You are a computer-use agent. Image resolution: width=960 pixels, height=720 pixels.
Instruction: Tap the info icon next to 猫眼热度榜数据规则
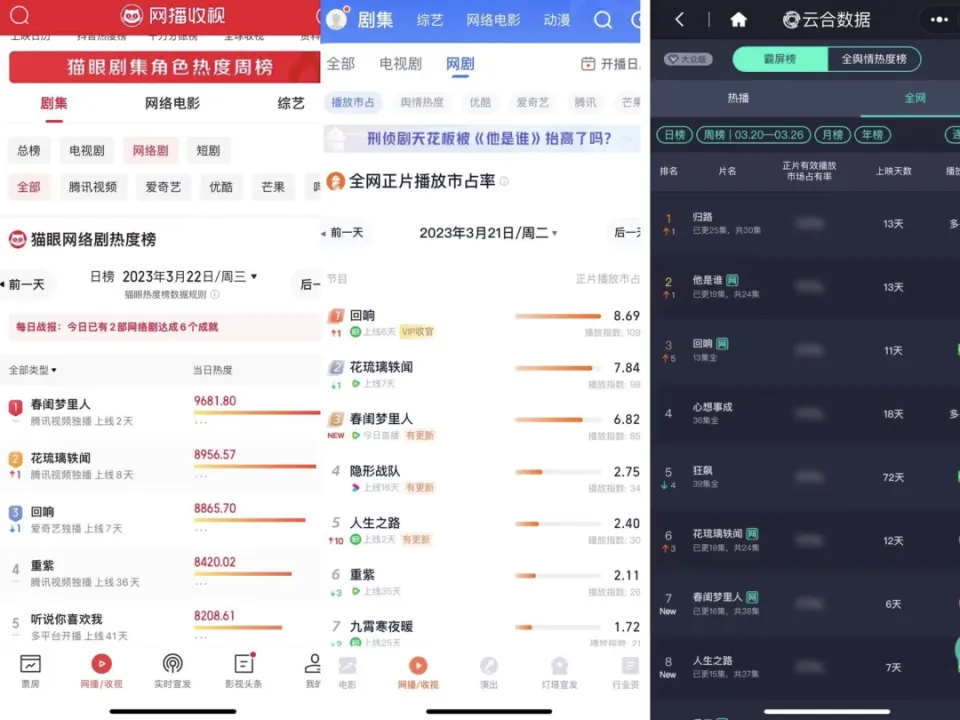(x=215, y=294)
